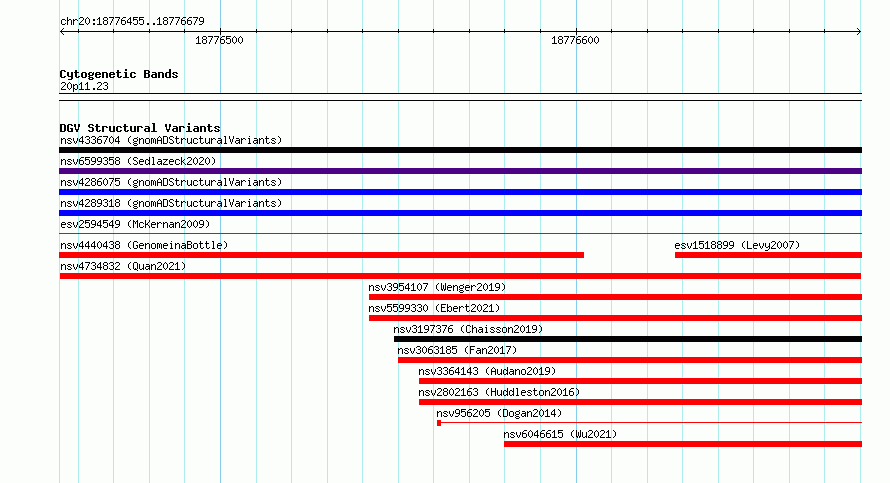
Task: Open nsv6599358 (Sedlazeck2020) label
Action: coord(138,161)
